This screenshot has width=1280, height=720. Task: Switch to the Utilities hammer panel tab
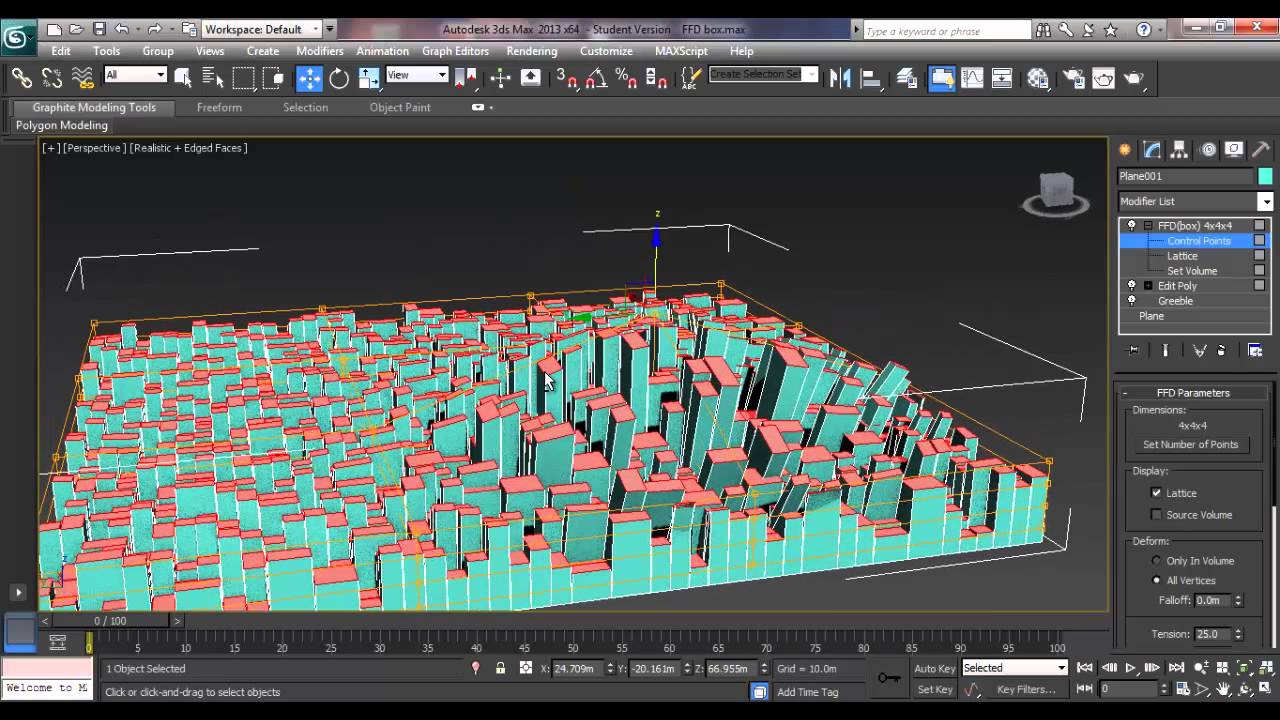pyautogui.click(x=1260, y=150)
